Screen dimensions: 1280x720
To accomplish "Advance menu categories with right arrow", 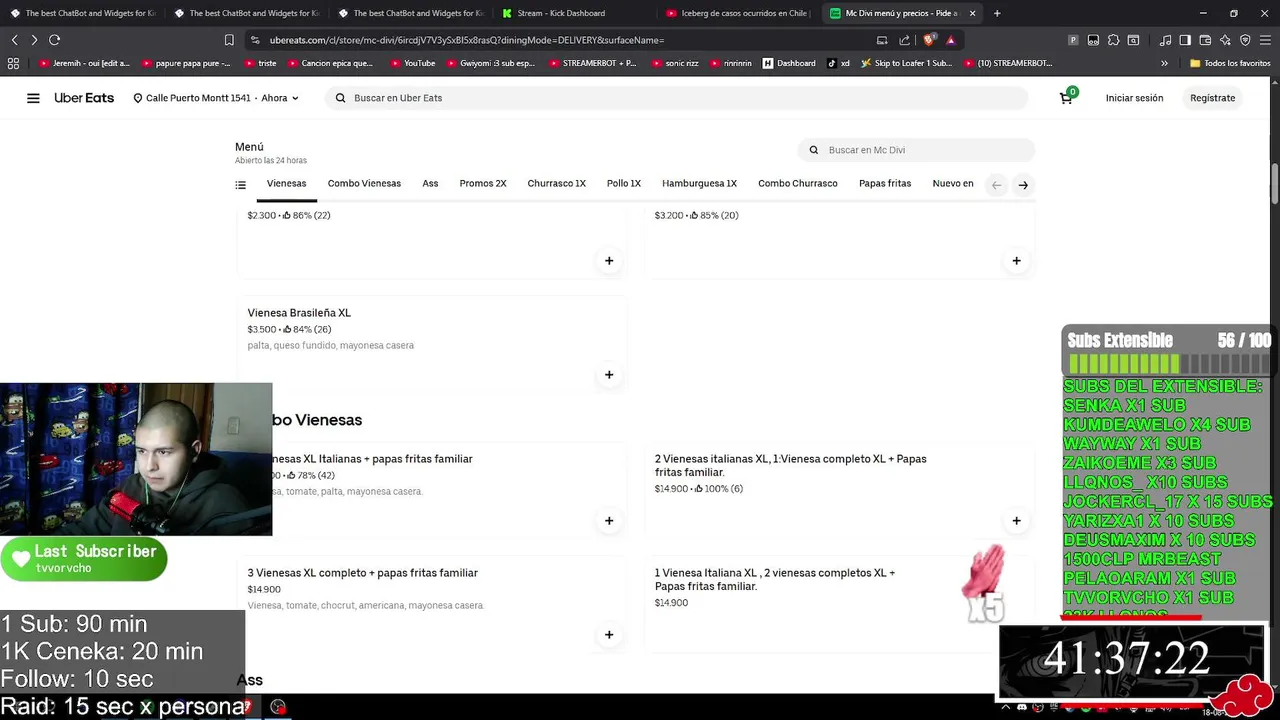I will [1023, 185].
